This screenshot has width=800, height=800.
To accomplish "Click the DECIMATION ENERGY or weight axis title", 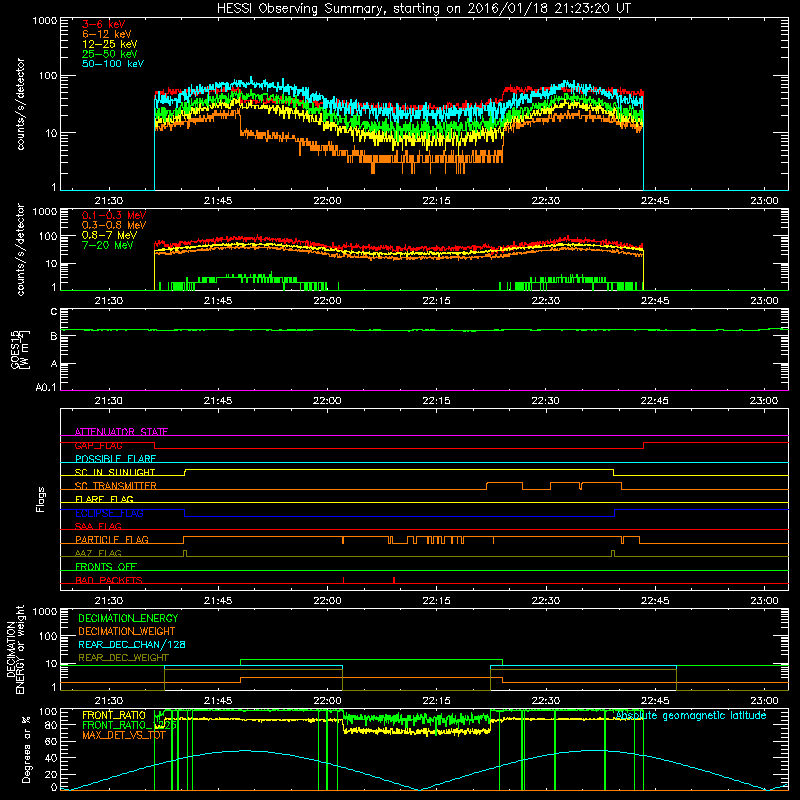I will (x=15, y=649).
